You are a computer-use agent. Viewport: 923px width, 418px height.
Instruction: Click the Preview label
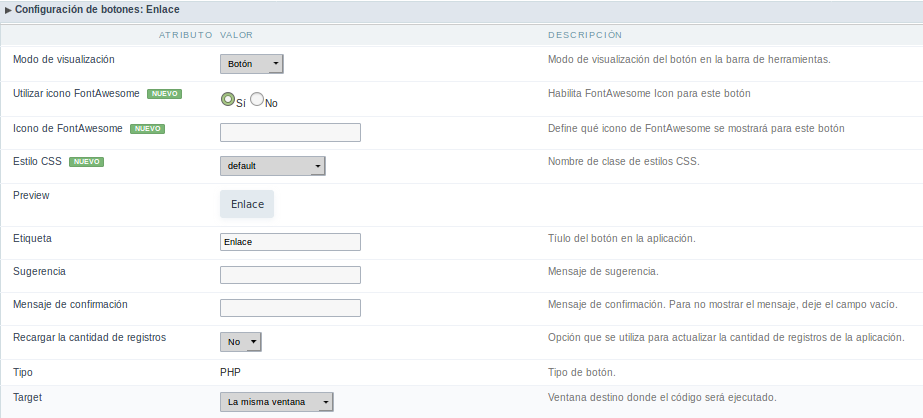[x=31, y=195]
